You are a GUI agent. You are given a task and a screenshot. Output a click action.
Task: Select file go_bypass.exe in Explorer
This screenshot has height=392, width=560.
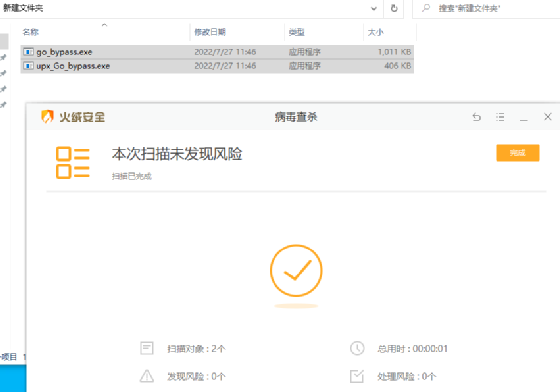(x=217, y=52)
